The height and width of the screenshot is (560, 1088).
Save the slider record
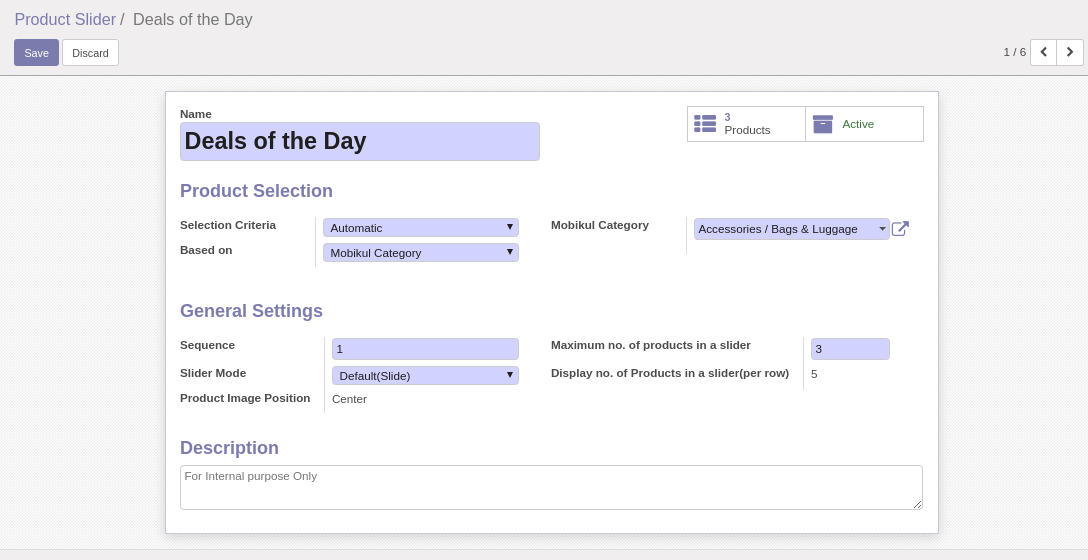click(x=36, y=53)
